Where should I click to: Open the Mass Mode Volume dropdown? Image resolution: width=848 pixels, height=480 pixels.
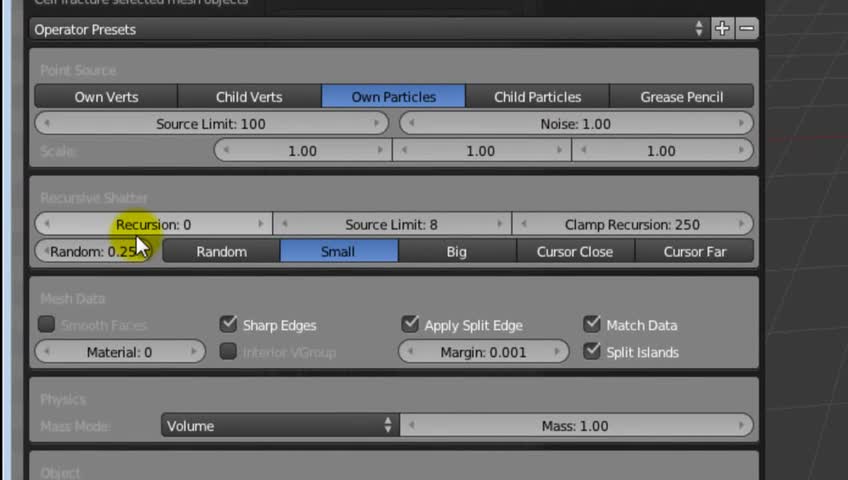[x=280, y=425]
